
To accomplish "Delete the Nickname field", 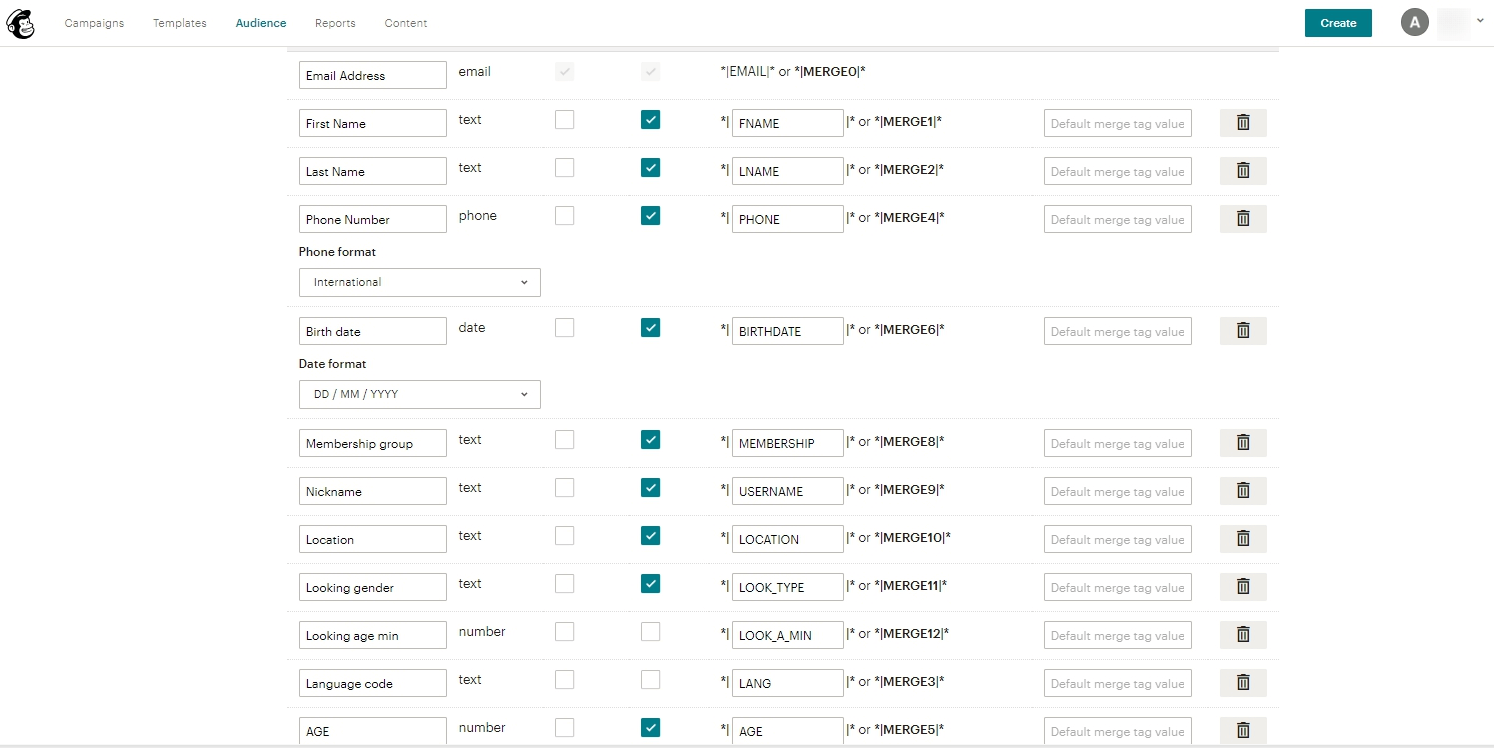I will [1243, 491].
